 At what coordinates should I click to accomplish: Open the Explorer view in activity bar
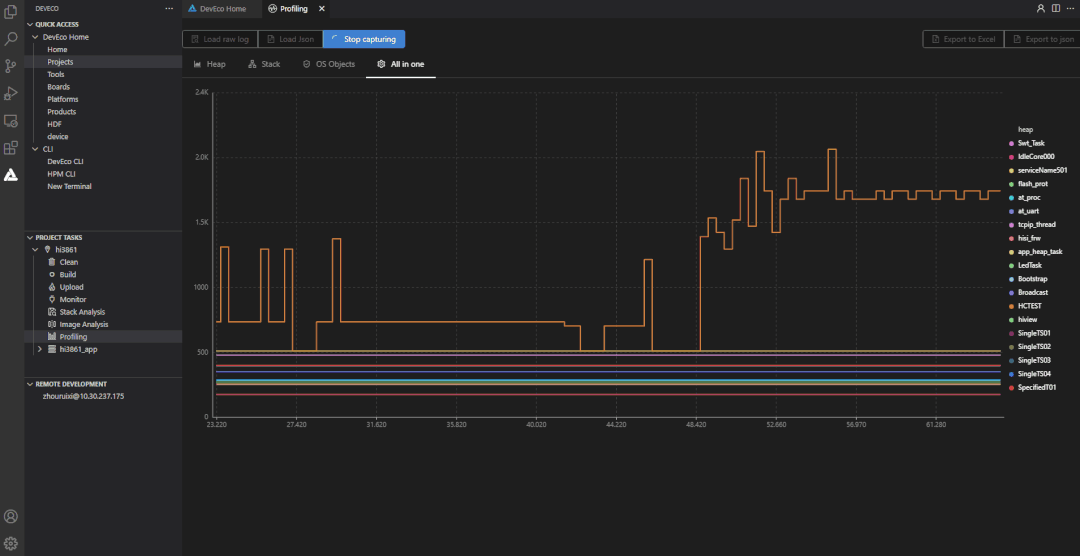tap(11, 13)
